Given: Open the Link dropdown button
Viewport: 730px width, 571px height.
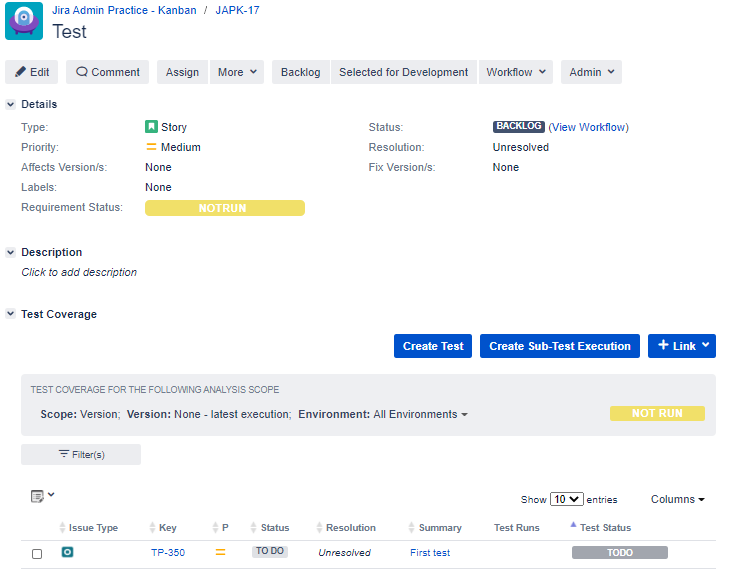Looking at the screenshot, I should [682, 346].
